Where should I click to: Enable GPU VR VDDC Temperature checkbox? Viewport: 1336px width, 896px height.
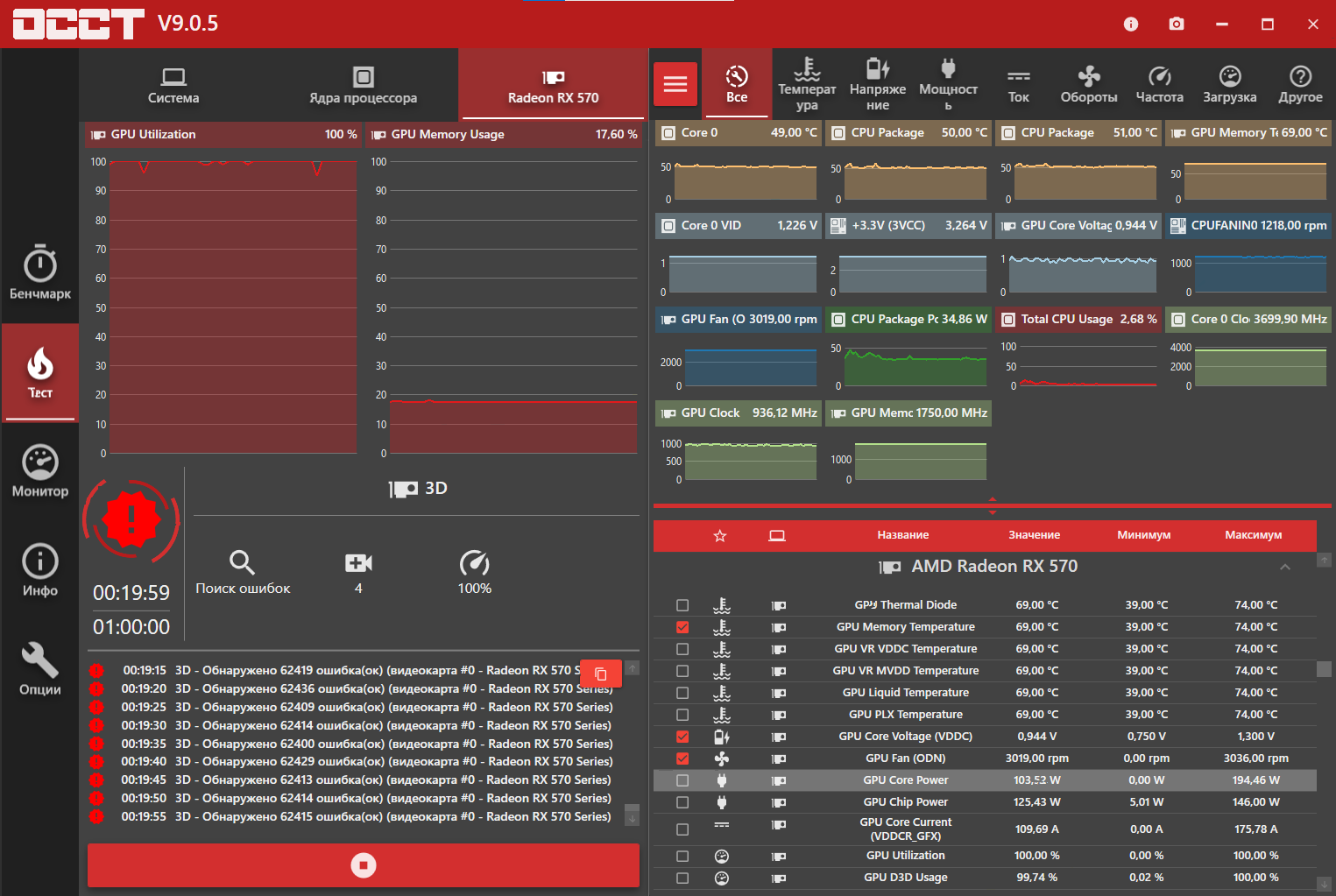coord(682,649)
